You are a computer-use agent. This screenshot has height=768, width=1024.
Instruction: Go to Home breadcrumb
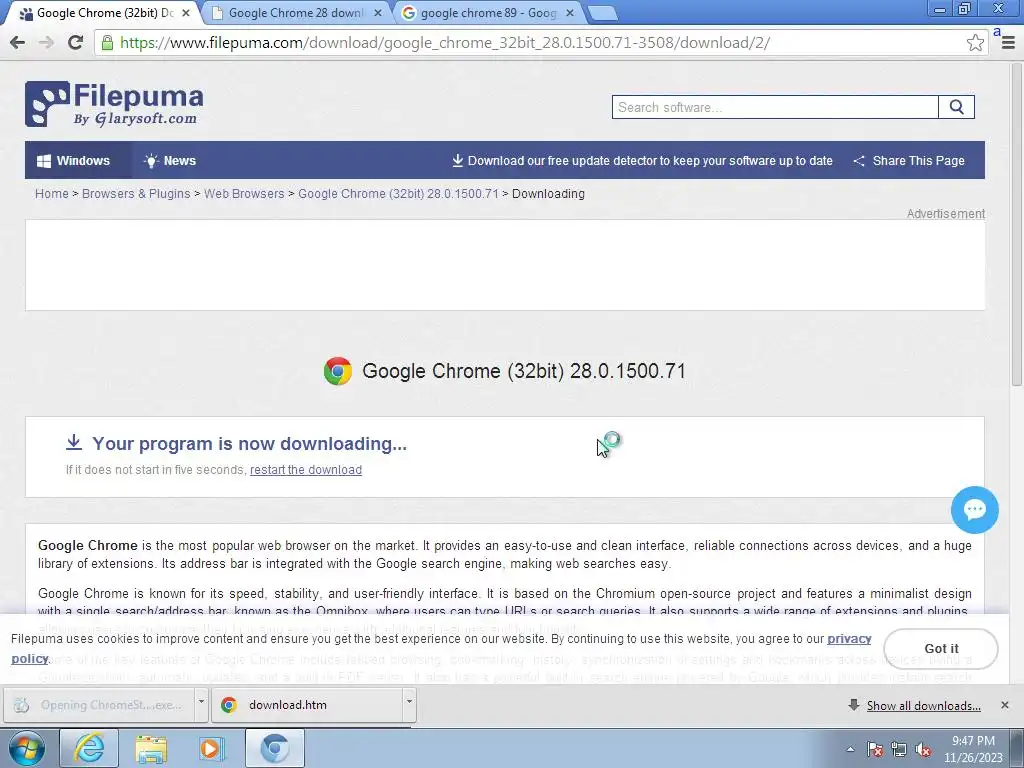(x=52, y=194)
